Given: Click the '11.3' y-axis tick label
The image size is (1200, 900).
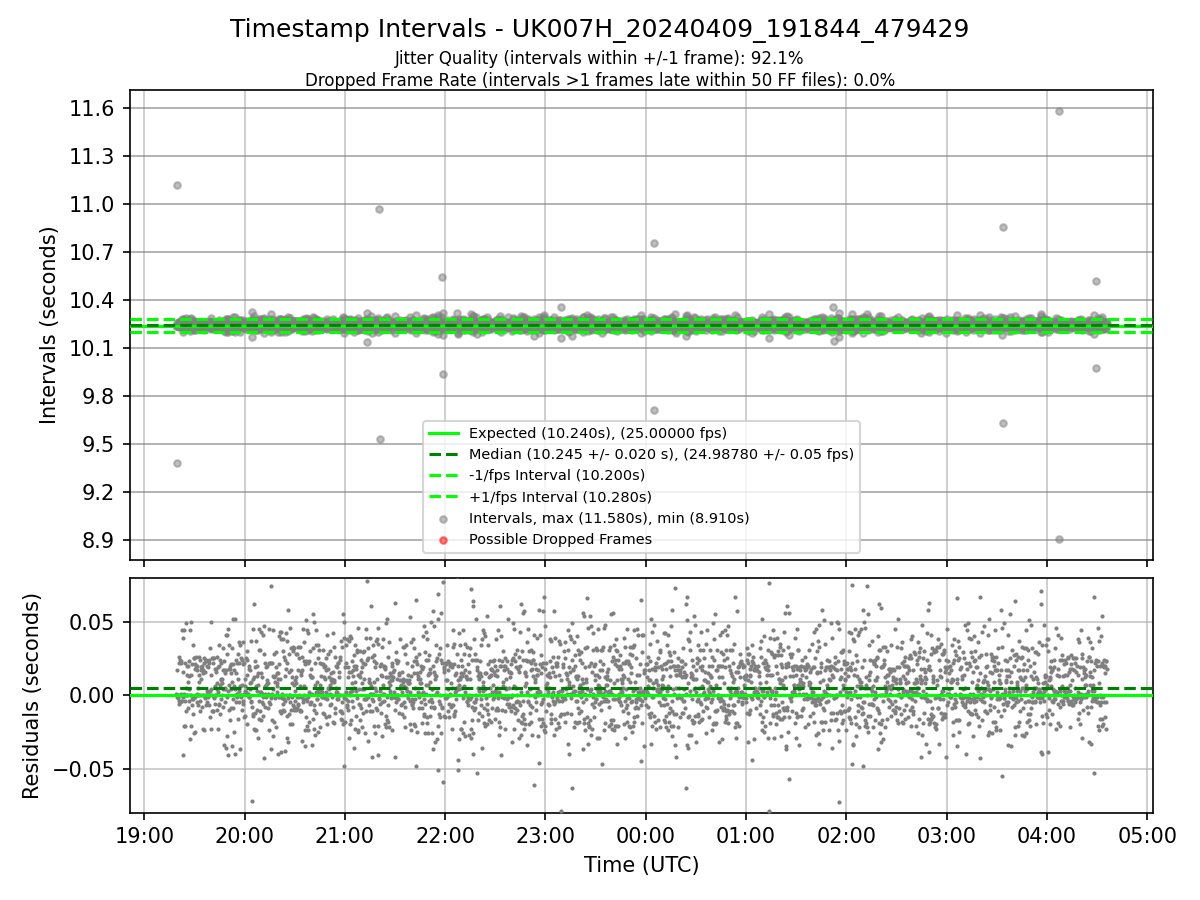Looking at the screenshot, I should coord(92,156).
